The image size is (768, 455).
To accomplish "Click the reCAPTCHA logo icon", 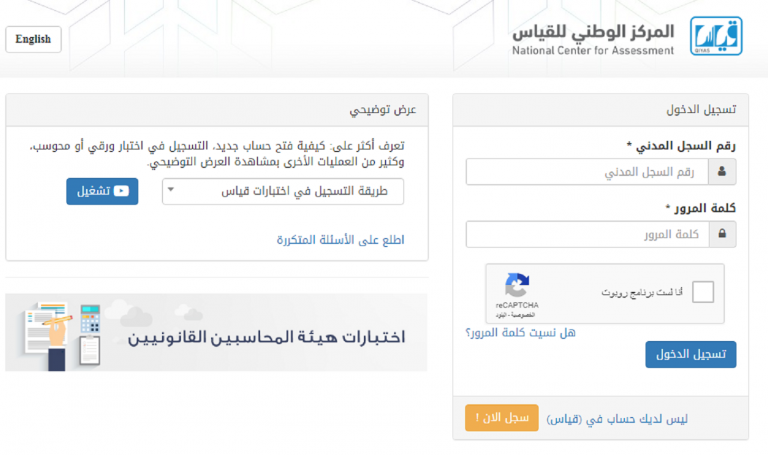I will point(517,285).
